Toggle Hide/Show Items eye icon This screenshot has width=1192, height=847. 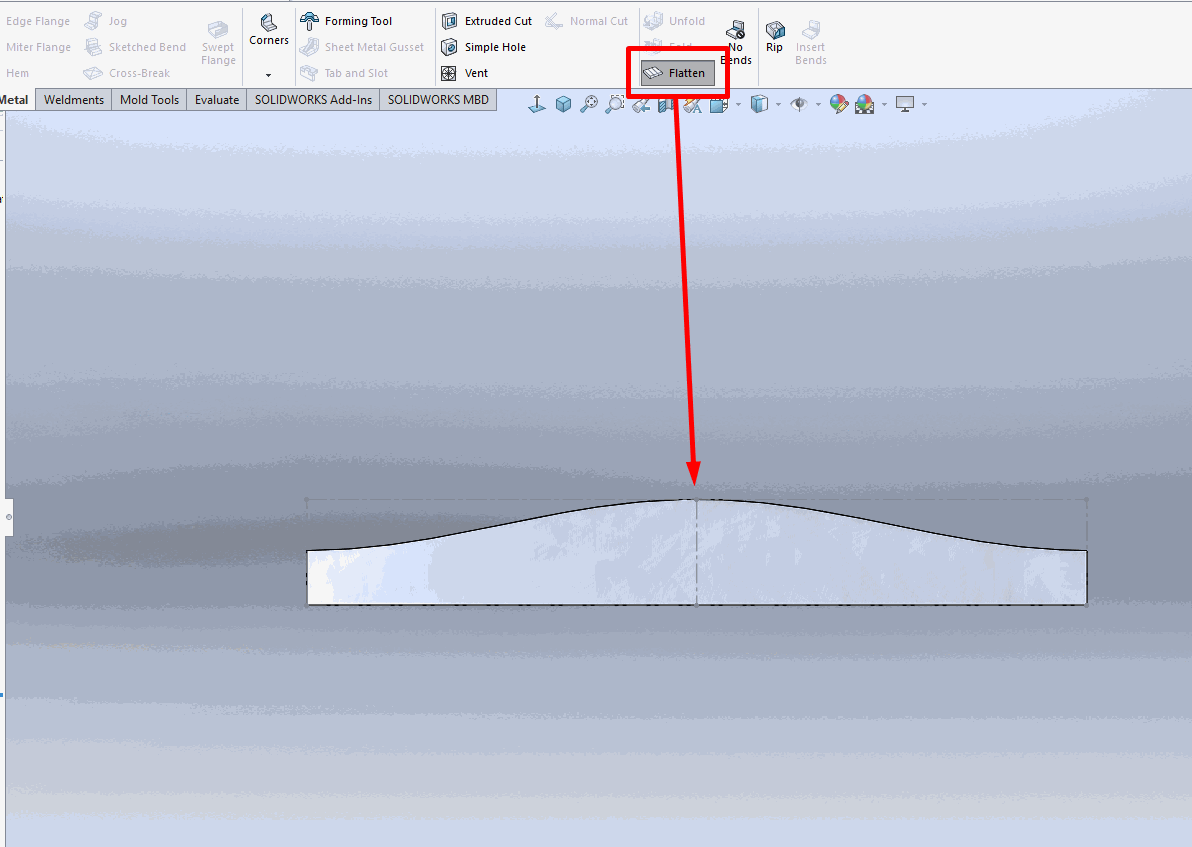pyautogui.click(x=798, y=104)
